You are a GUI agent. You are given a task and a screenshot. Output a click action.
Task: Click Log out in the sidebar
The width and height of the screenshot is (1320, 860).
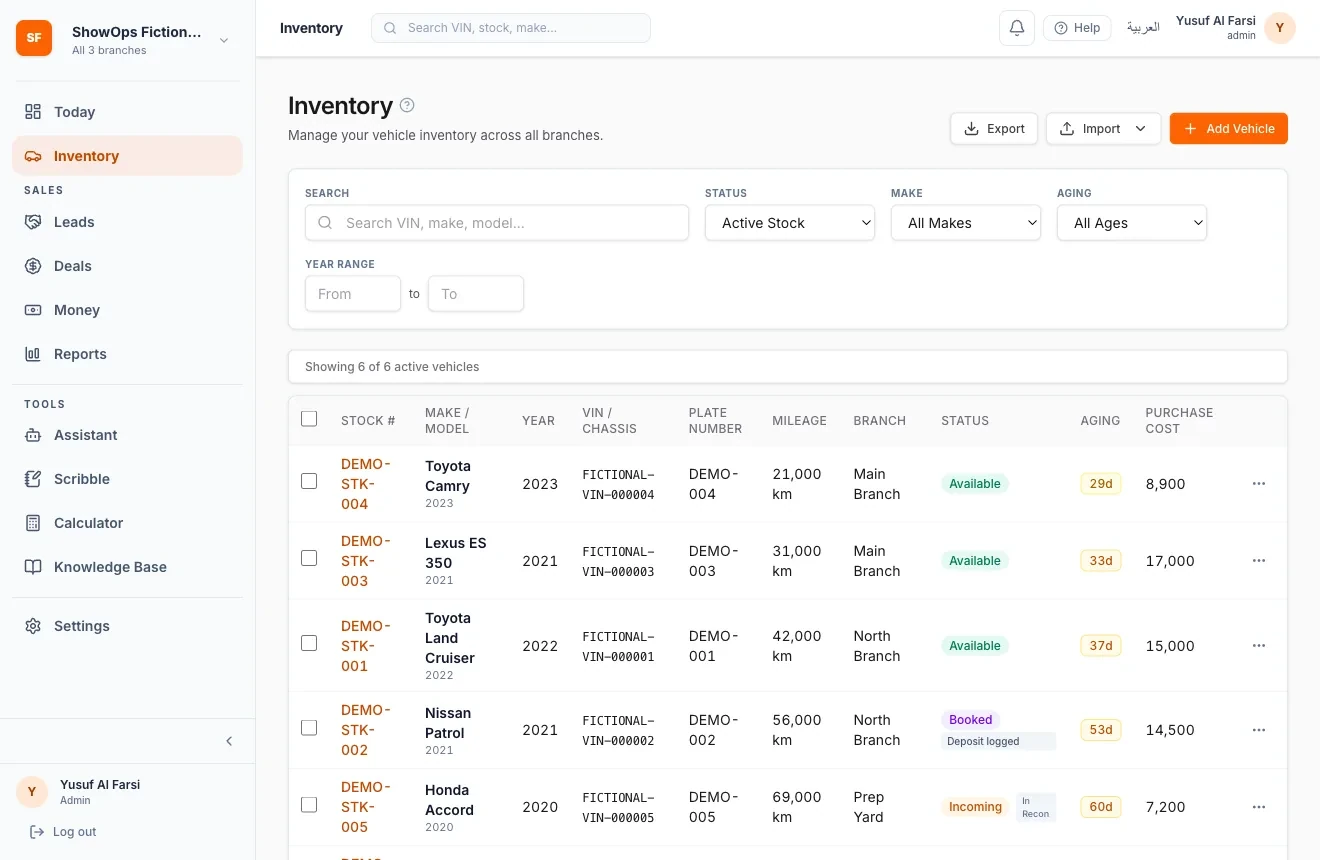63,832
